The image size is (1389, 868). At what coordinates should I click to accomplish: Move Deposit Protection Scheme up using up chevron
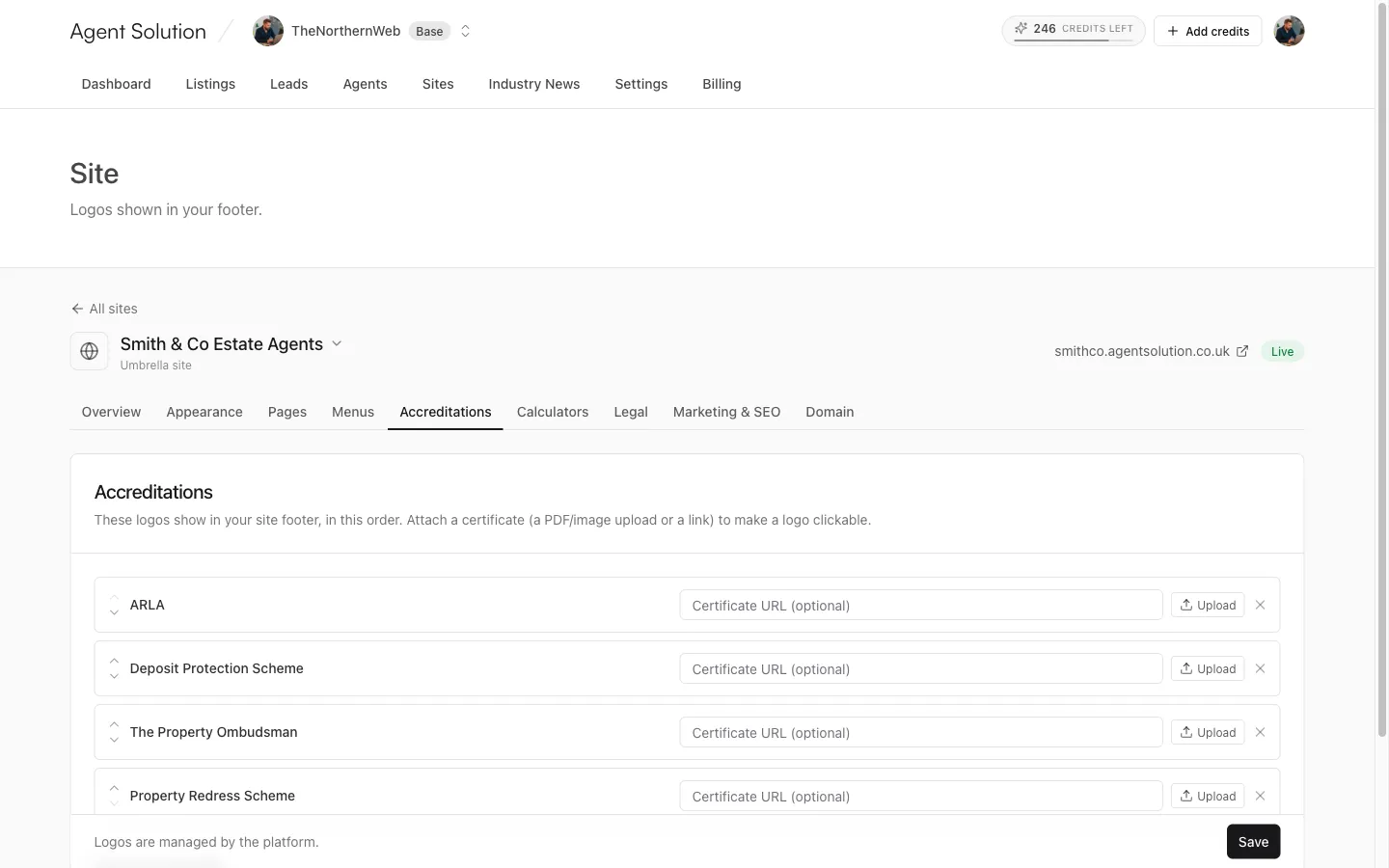(x=114, y=661)
